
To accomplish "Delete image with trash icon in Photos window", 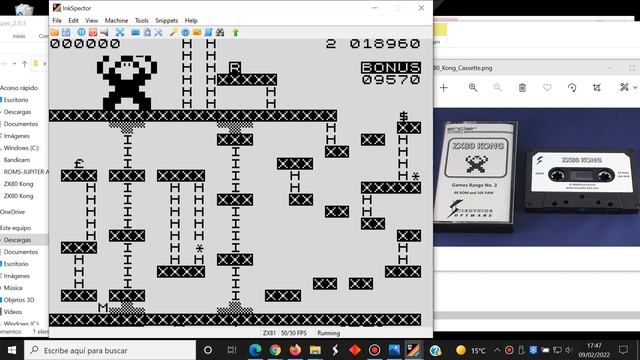I will (522, 87).
